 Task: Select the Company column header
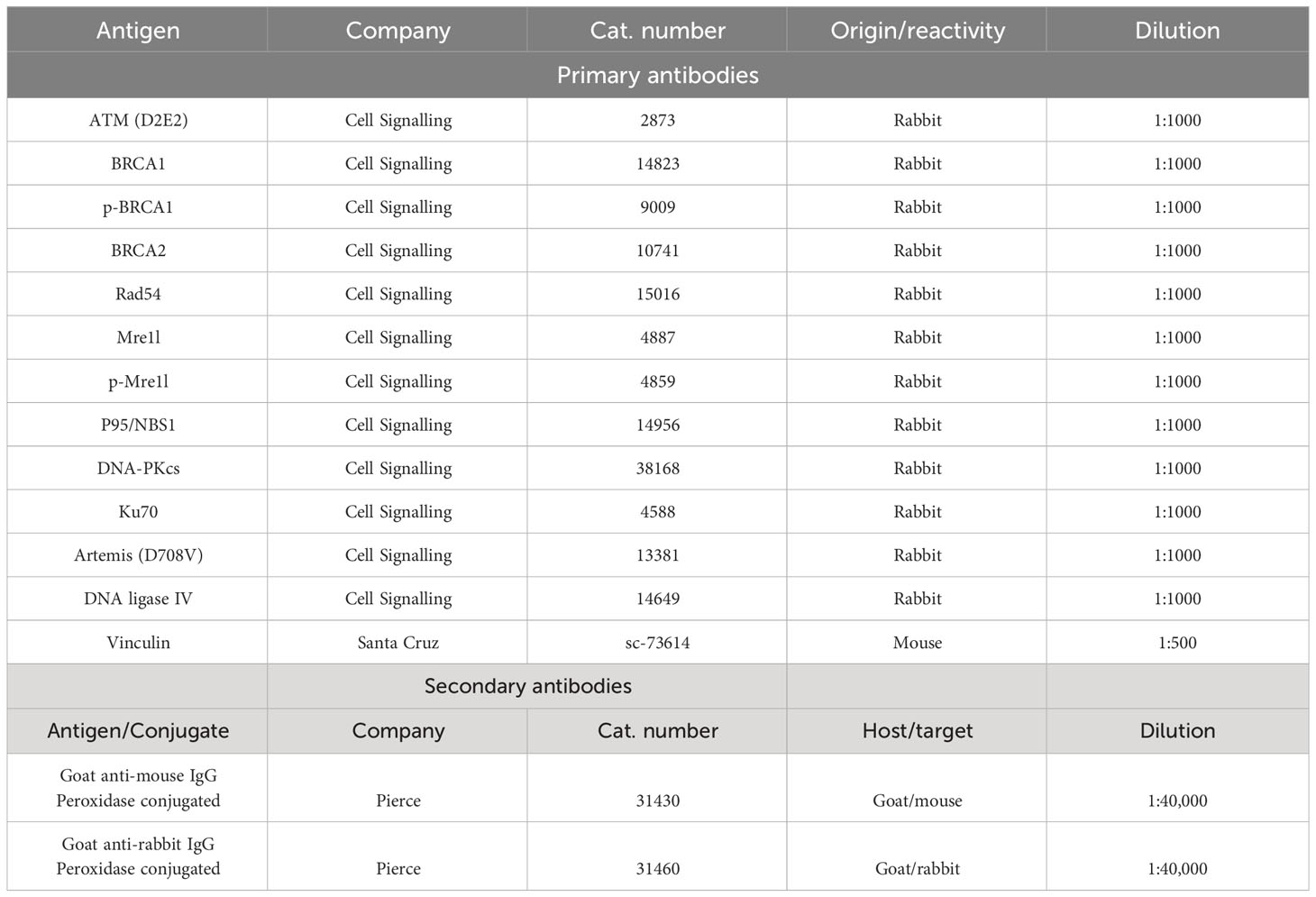[398, 30]
